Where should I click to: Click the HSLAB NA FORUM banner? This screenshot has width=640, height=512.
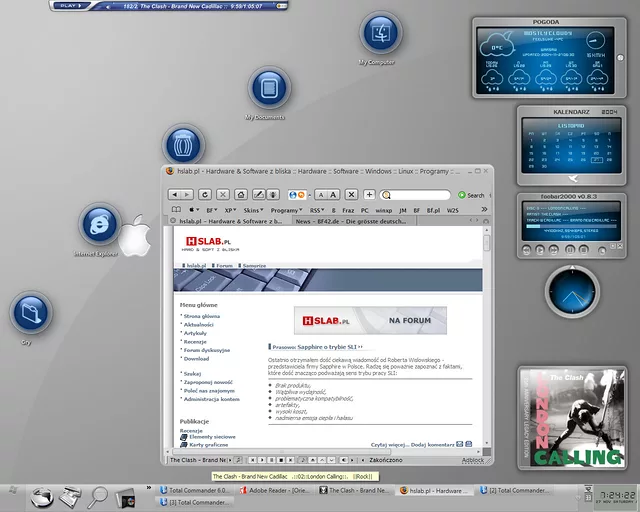pos(370,321)
